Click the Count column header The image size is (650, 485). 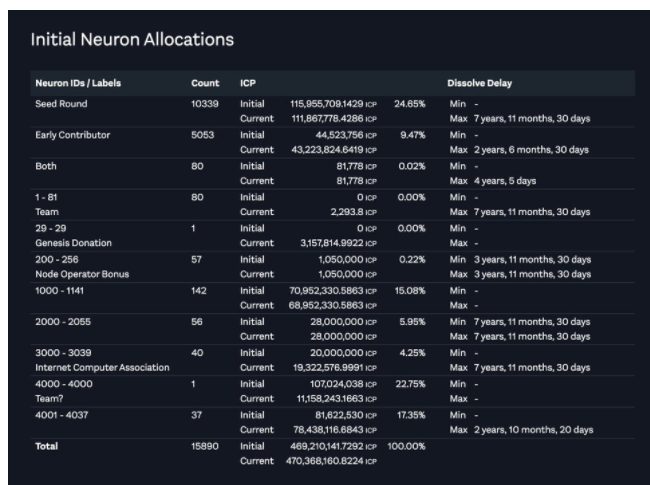pyautogui.click(x=205, y=83)
